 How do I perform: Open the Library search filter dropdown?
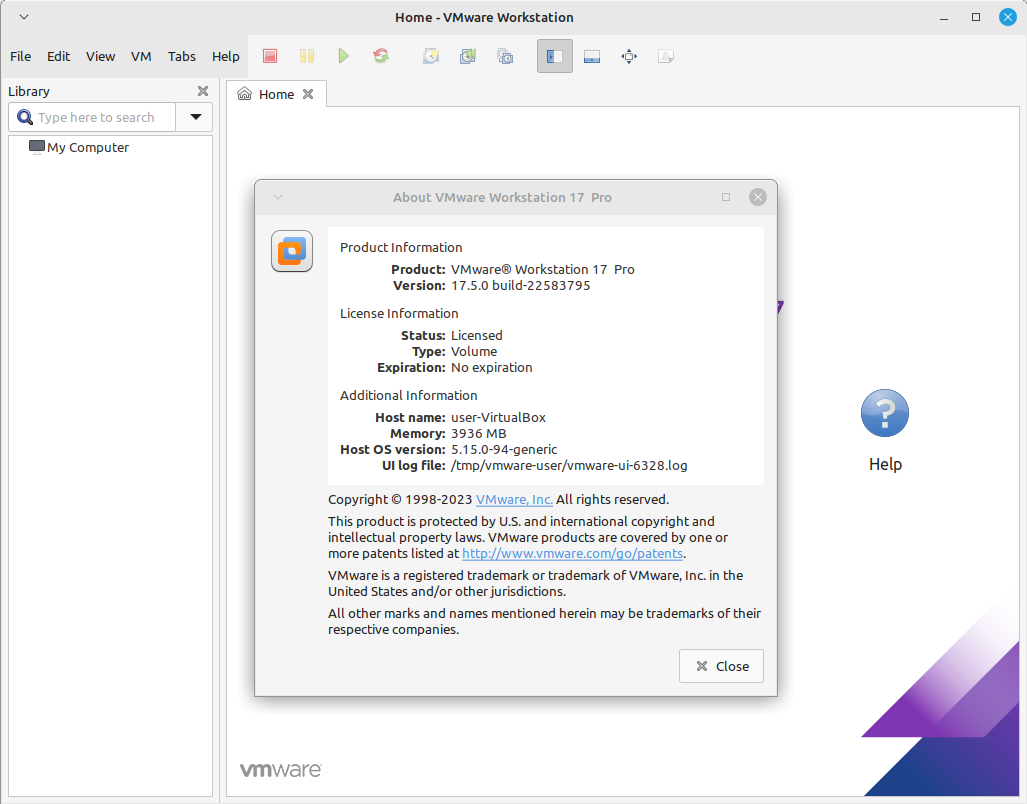pos(195,117)
